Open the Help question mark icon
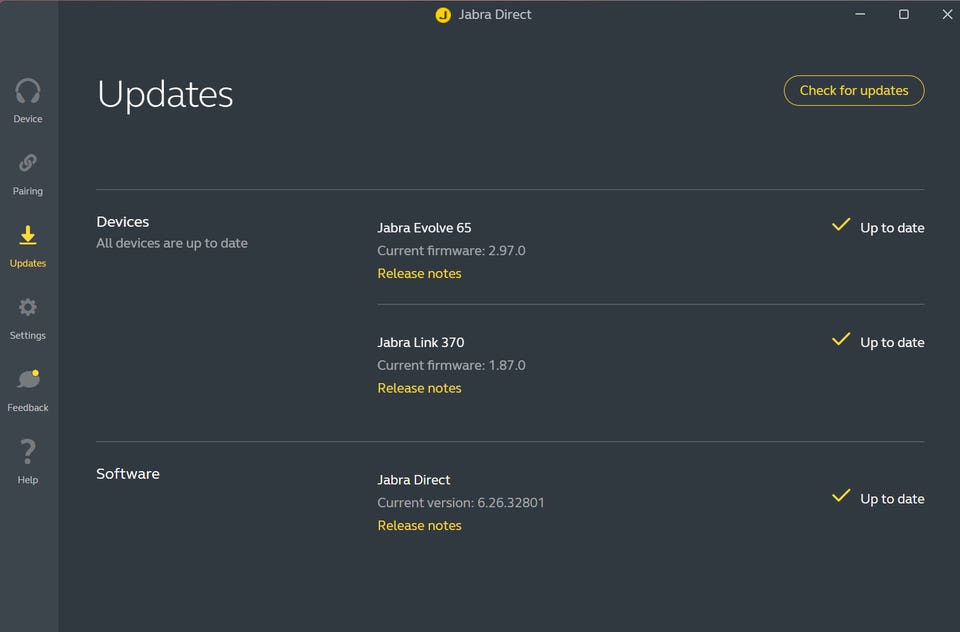 [28, 452]
